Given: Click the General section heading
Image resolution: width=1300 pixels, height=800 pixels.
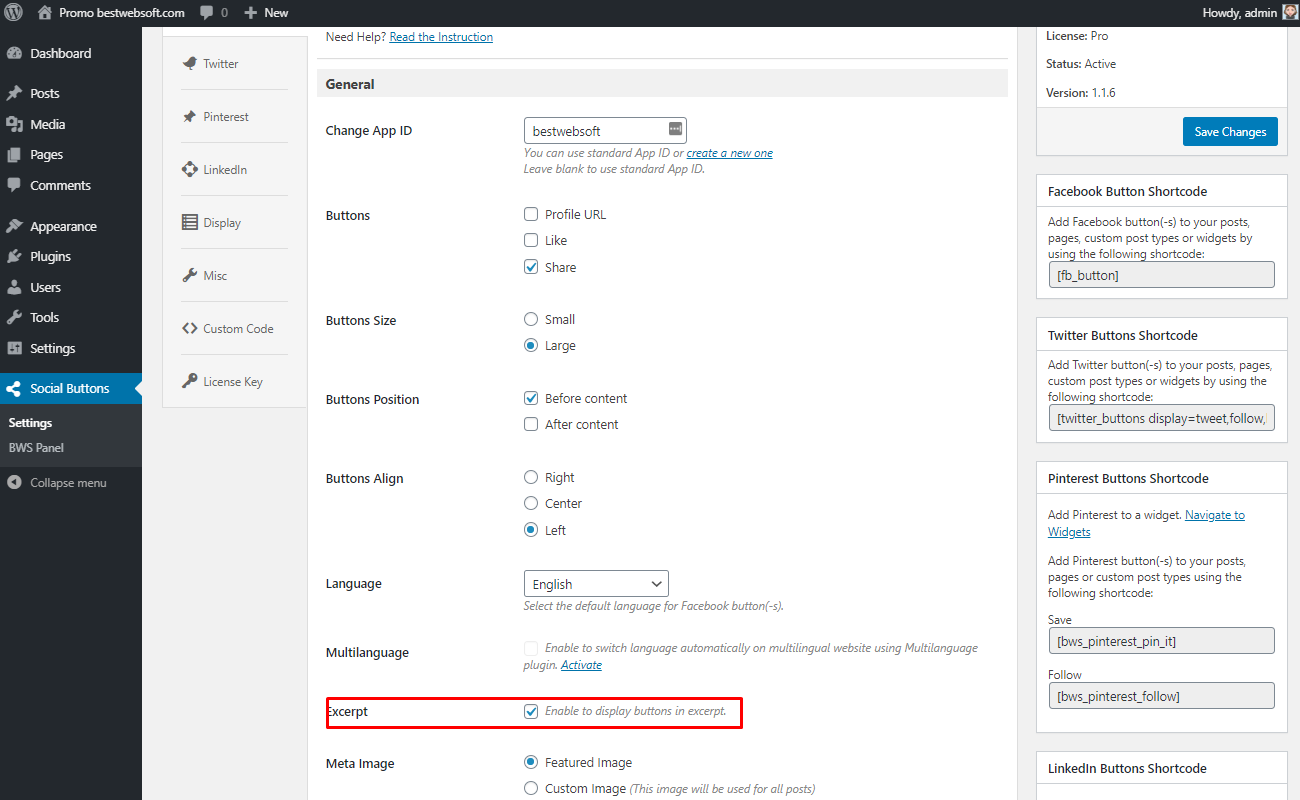Looking at the screenshot, I should [350, 84].
